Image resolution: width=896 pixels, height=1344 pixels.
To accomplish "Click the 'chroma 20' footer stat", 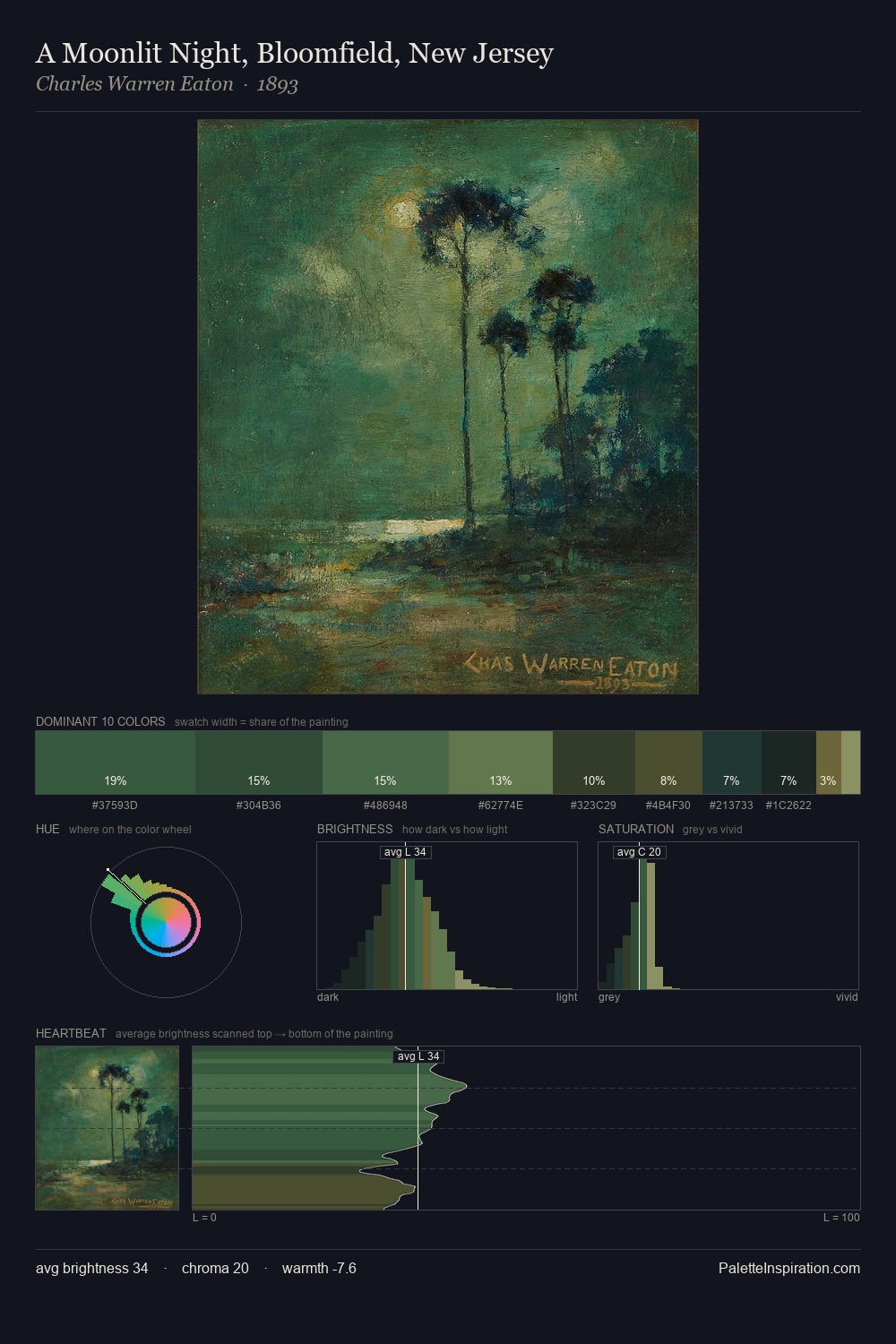I will point(215,1268).
